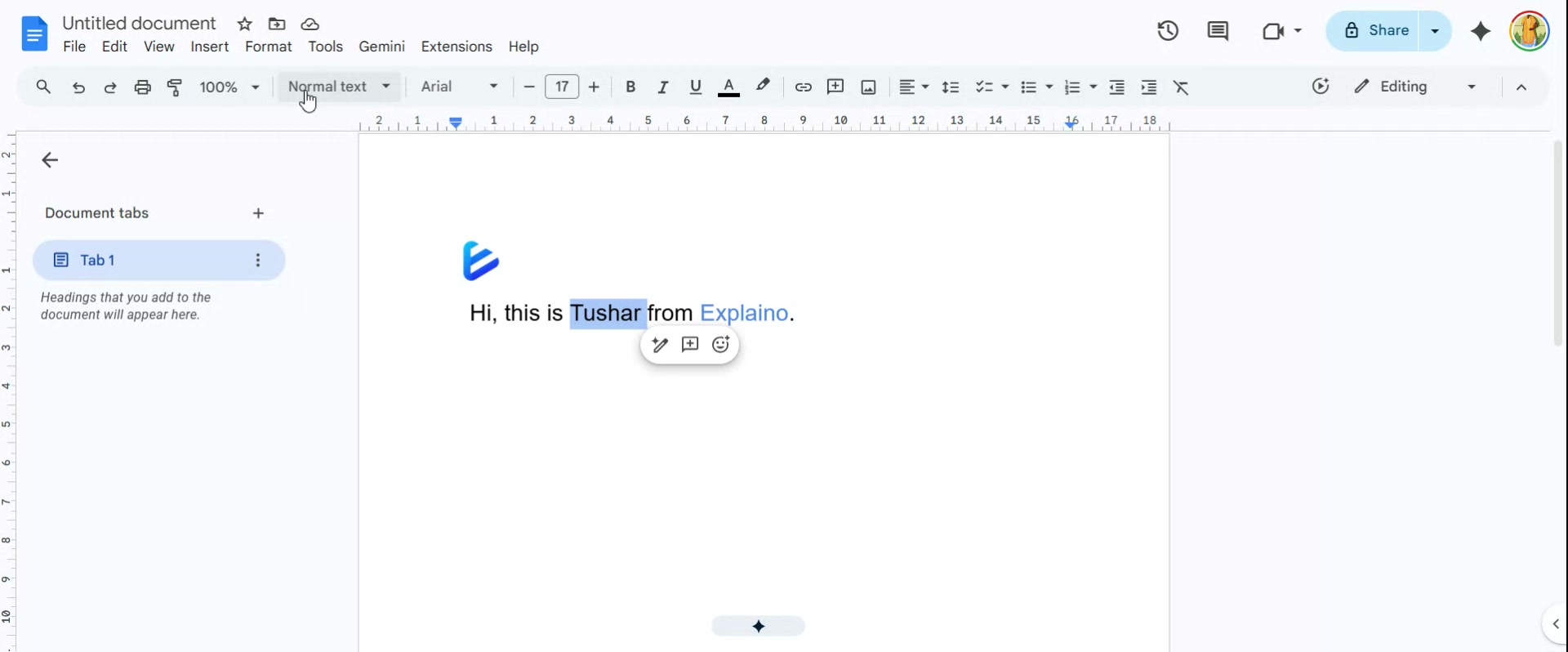Screen dimensions: 1568x652
Task: Activate the paint format tool
Action: 175,87
